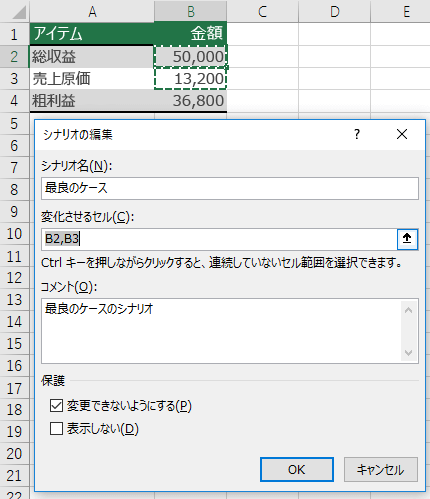Click the comment box scroll up arrow
Viewport: 430px width, 499px height.
[408, 310]
